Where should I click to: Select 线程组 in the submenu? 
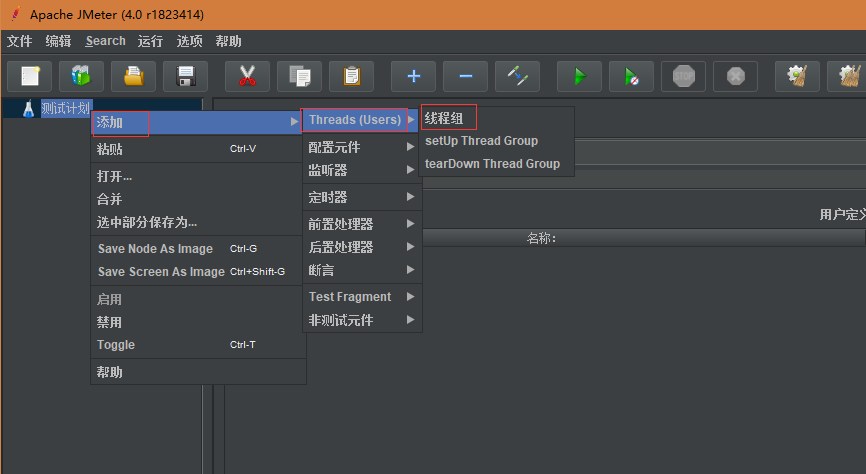point(497,118)
